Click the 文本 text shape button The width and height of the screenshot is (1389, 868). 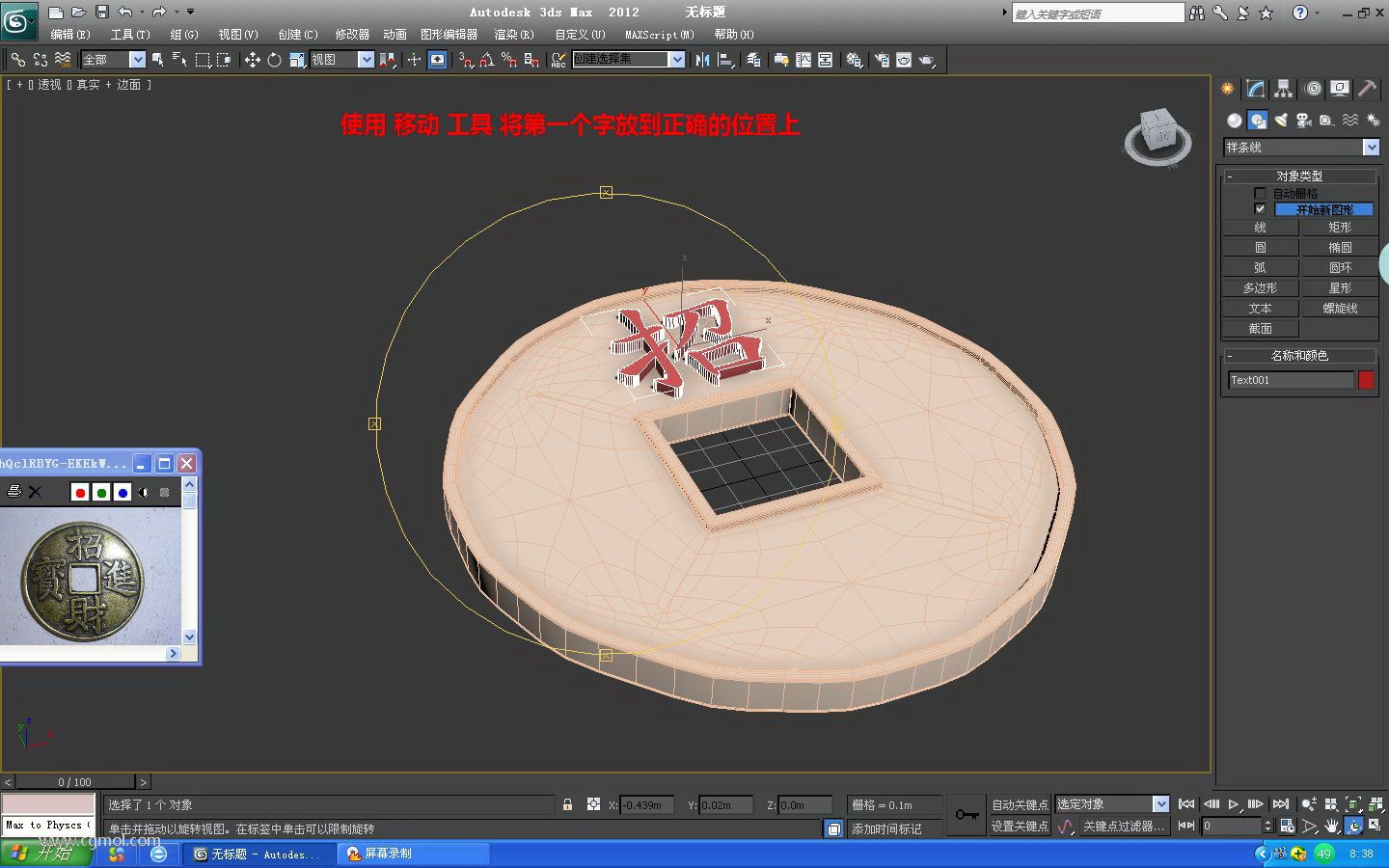(1261, 309)
